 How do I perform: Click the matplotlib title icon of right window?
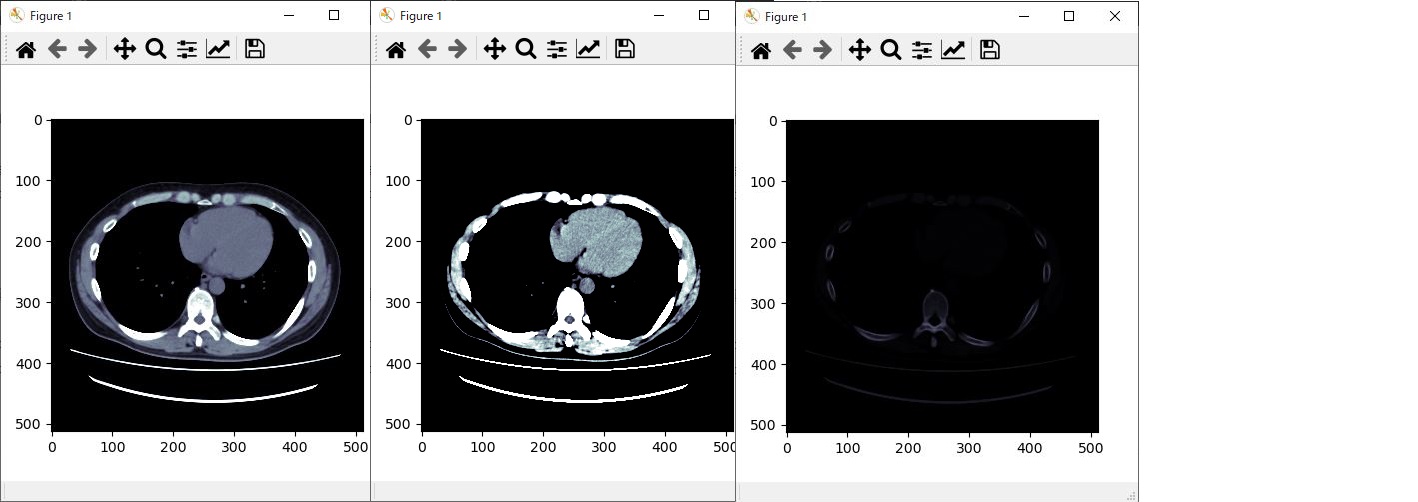pos(751,16)
